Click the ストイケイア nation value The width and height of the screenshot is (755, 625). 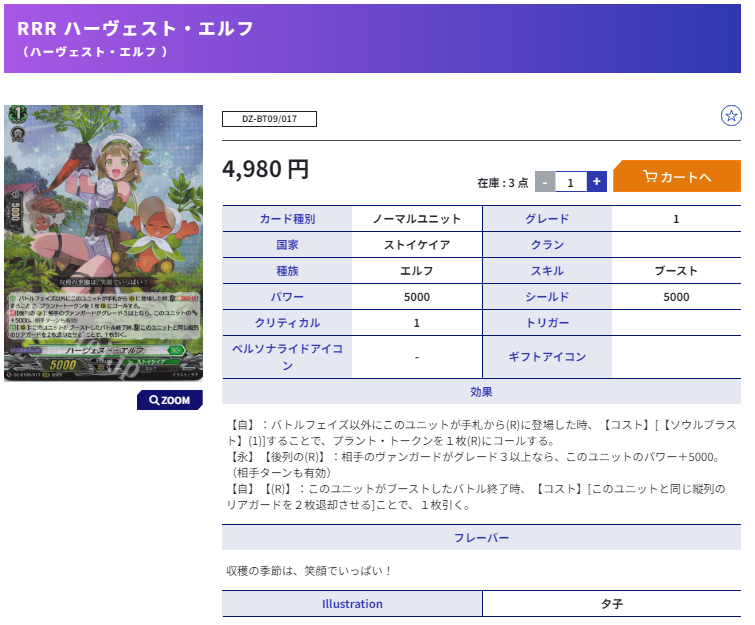416,245
